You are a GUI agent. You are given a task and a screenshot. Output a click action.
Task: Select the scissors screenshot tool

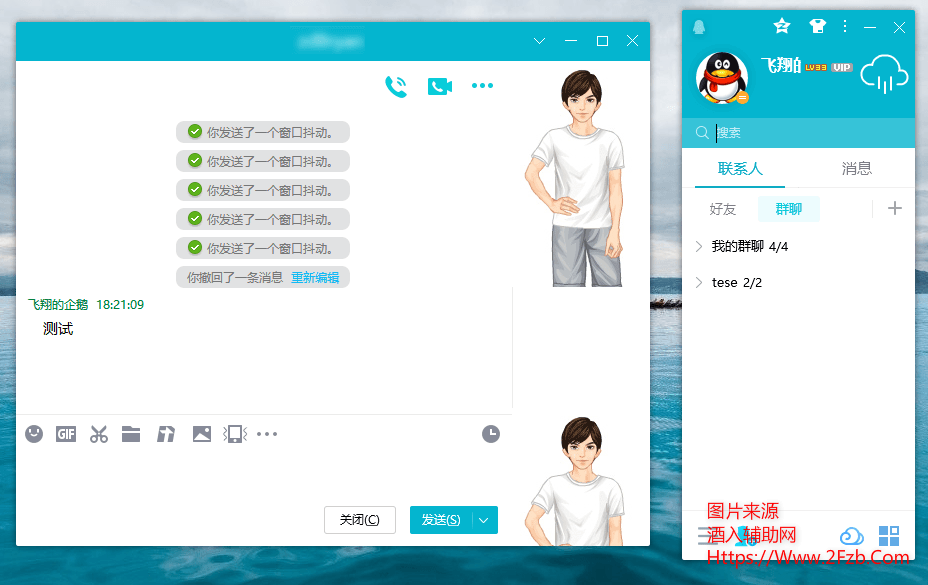(x=98, y=434)
